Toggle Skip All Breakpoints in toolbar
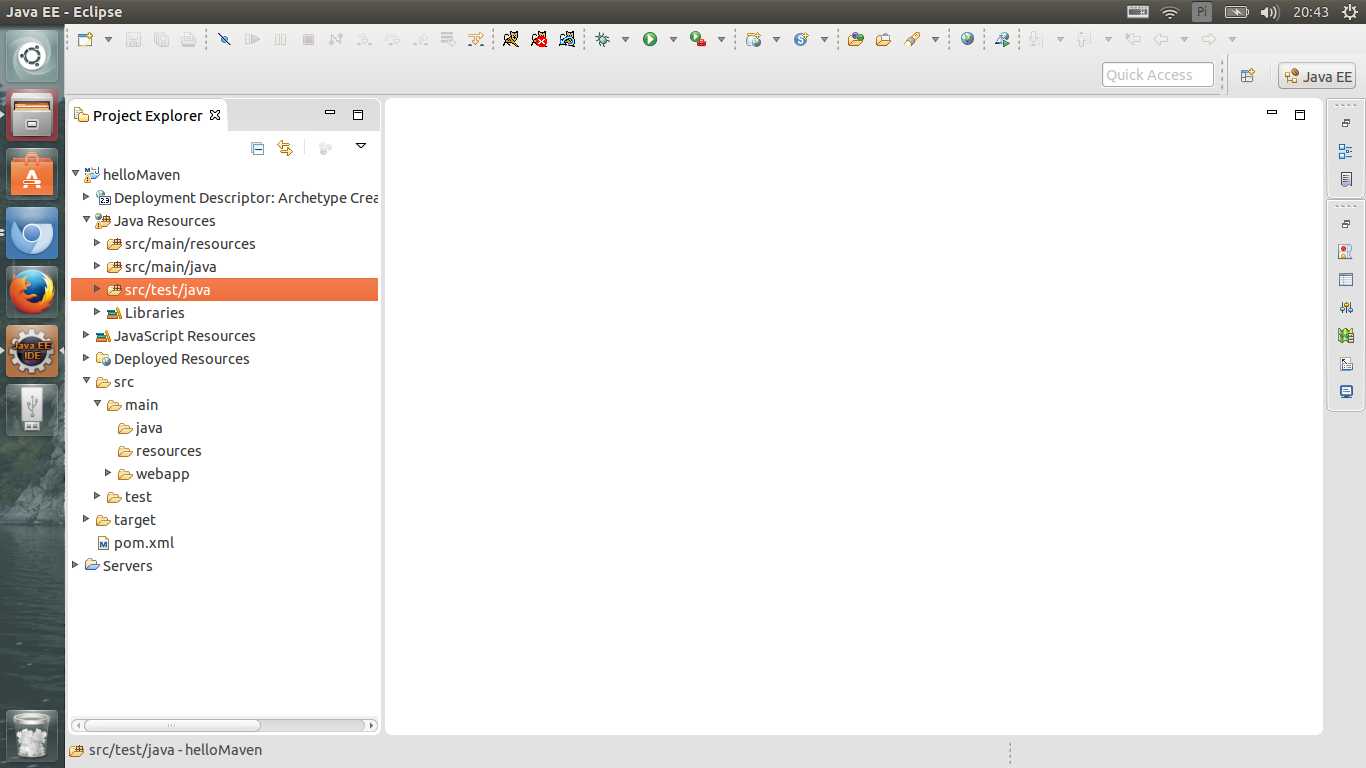The width and height of the screenshot is (1366, 768). 224,39
